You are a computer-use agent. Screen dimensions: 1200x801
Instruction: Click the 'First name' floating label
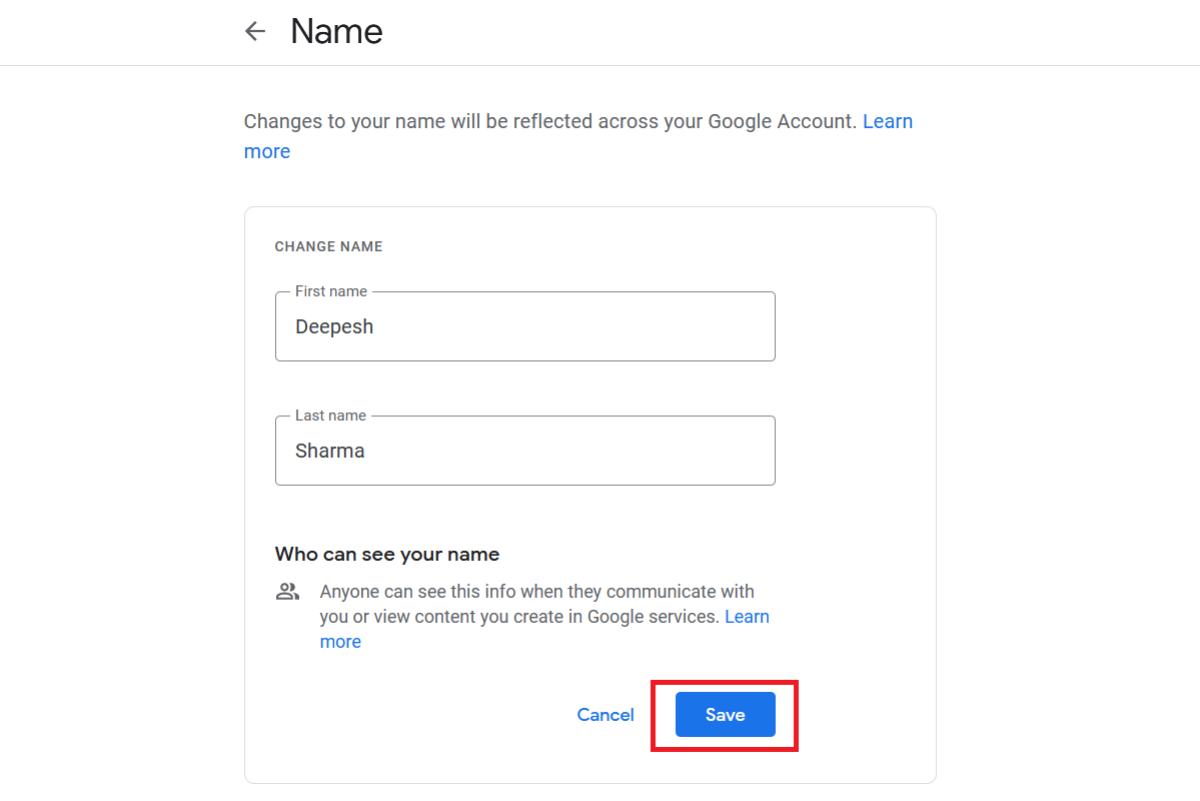click(x=331, y=292)
